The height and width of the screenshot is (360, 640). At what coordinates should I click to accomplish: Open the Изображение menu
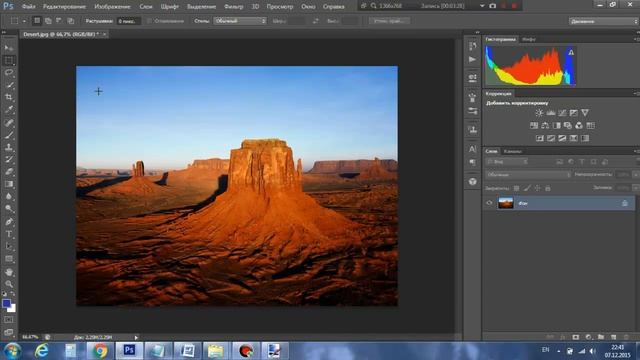click(x=112, y=7)
